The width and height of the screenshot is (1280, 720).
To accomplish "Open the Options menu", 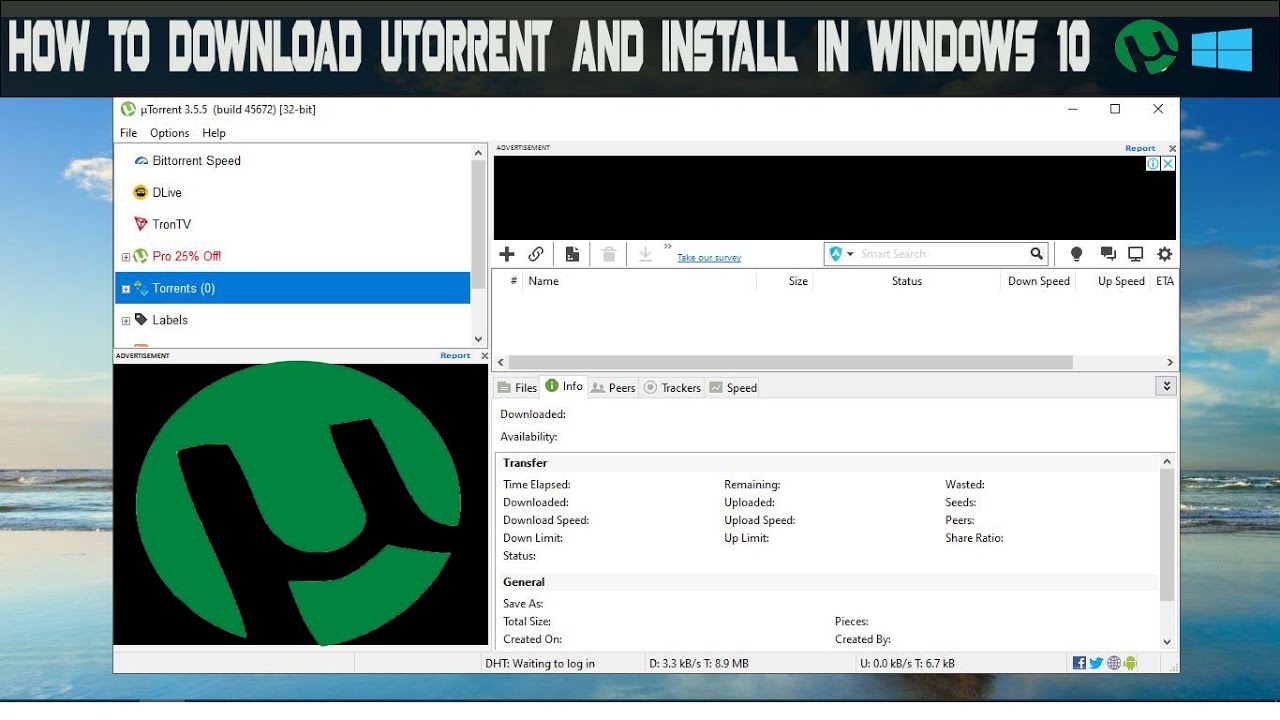I will 170,133.
